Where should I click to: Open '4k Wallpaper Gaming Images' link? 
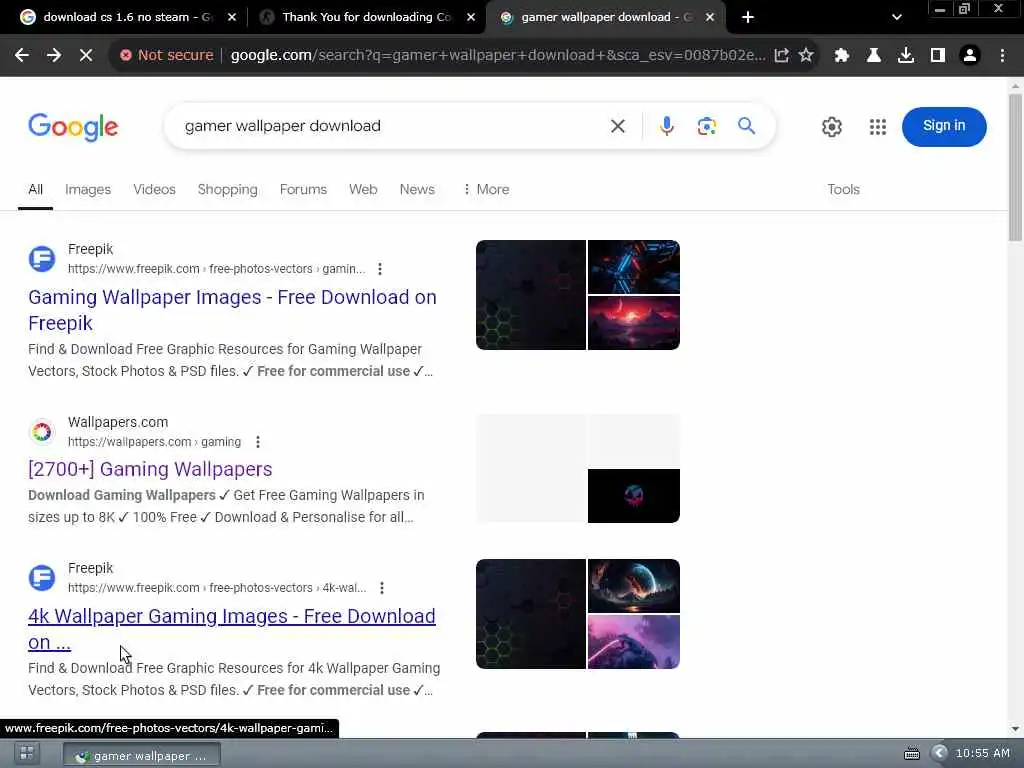(232, 629)
